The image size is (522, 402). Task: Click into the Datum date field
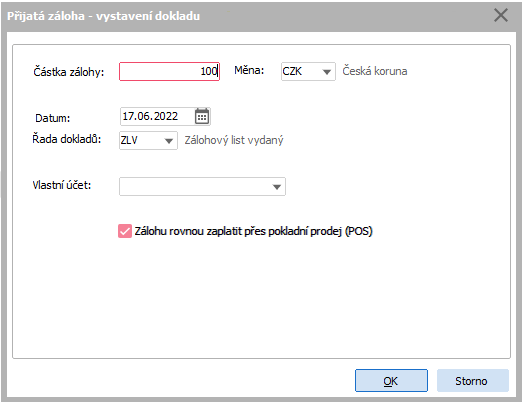[x=157, y=116]
